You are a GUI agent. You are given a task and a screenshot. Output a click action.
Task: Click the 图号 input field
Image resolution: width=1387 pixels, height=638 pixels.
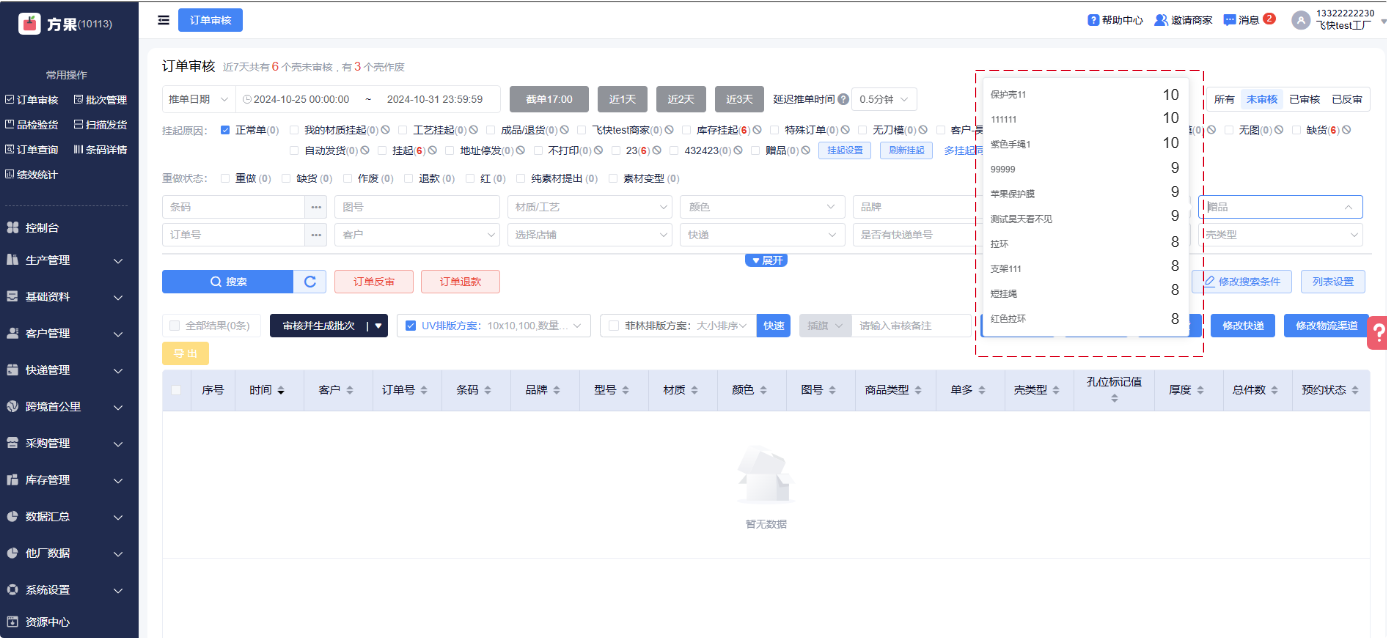point(417,207)
